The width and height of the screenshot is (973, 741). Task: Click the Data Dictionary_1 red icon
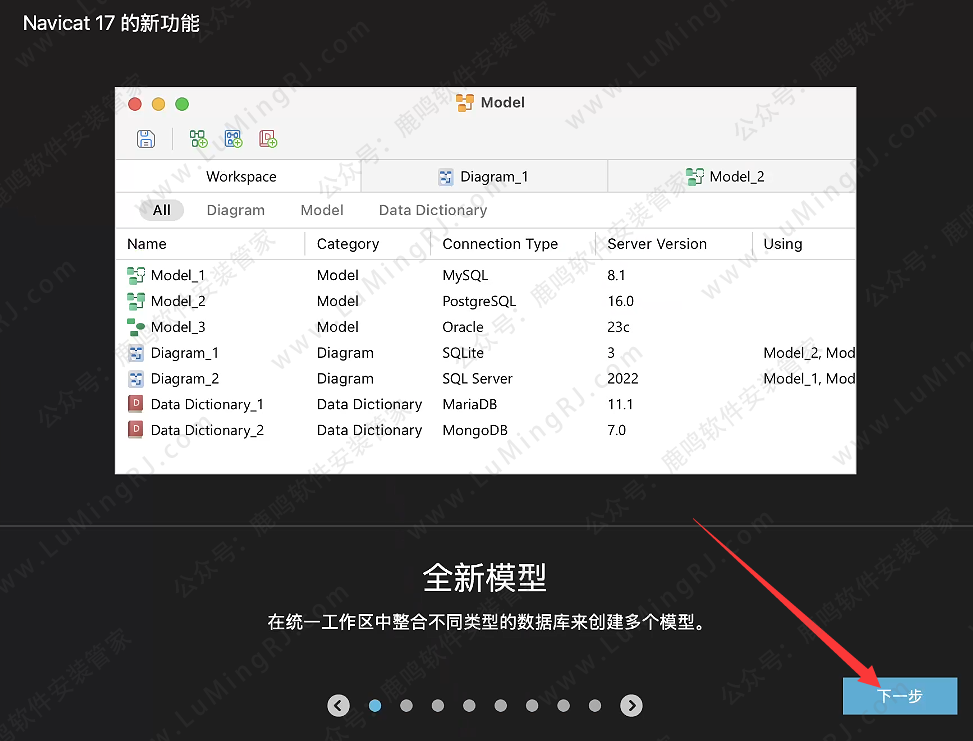point(137,404)
